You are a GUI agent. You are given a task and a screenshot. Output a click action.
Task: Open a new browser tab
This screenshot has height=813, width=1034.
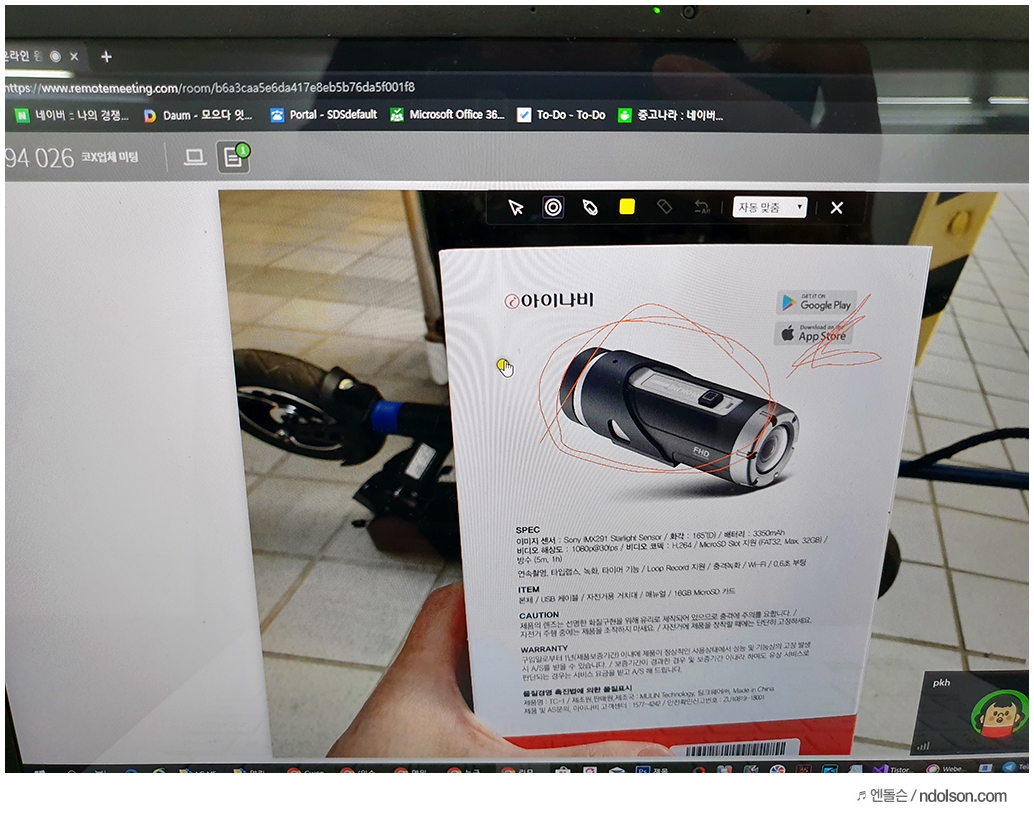click(x=106, y=57)
